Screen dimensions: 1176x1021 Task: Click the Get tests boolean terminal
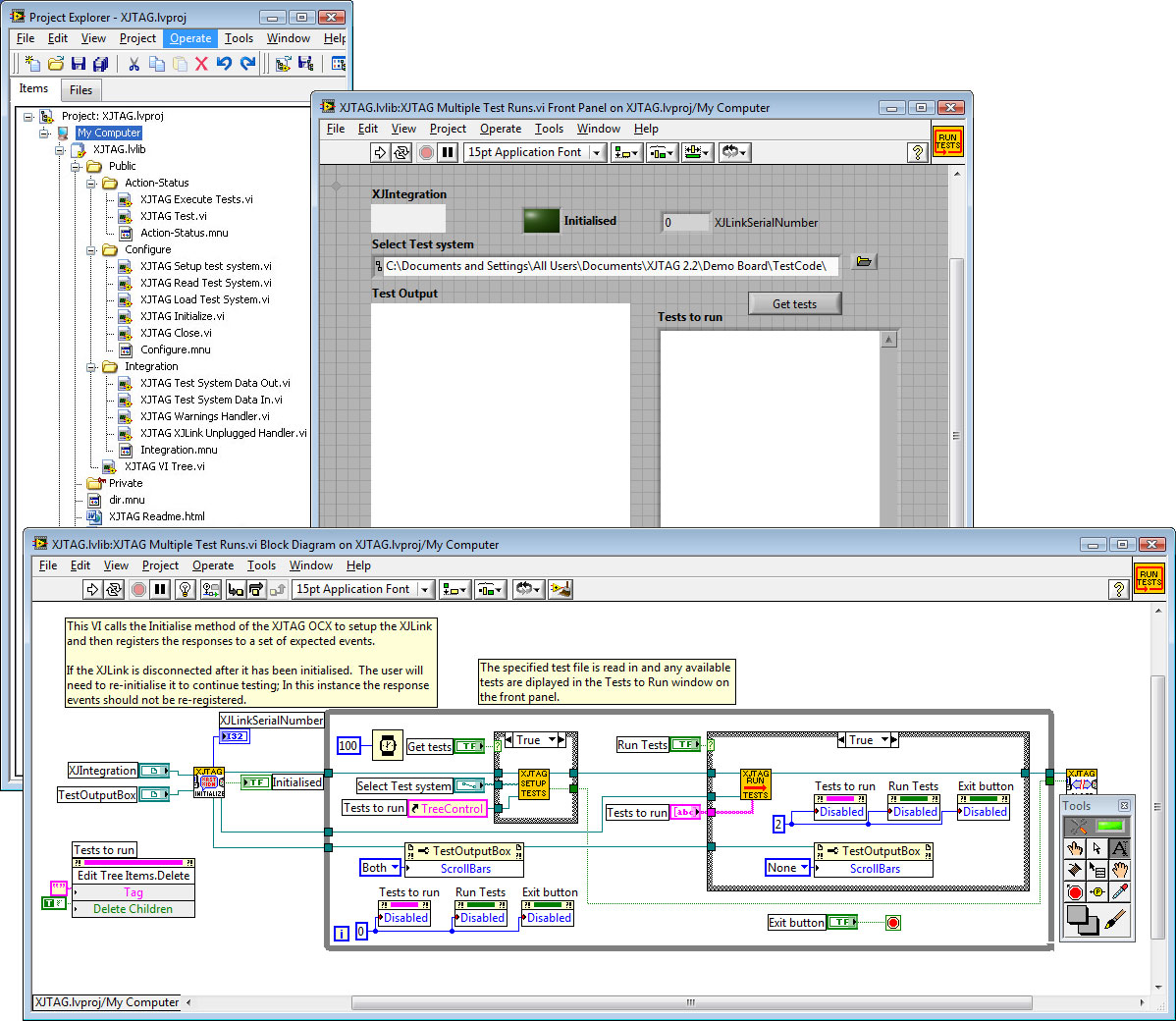tap(469, 746)
